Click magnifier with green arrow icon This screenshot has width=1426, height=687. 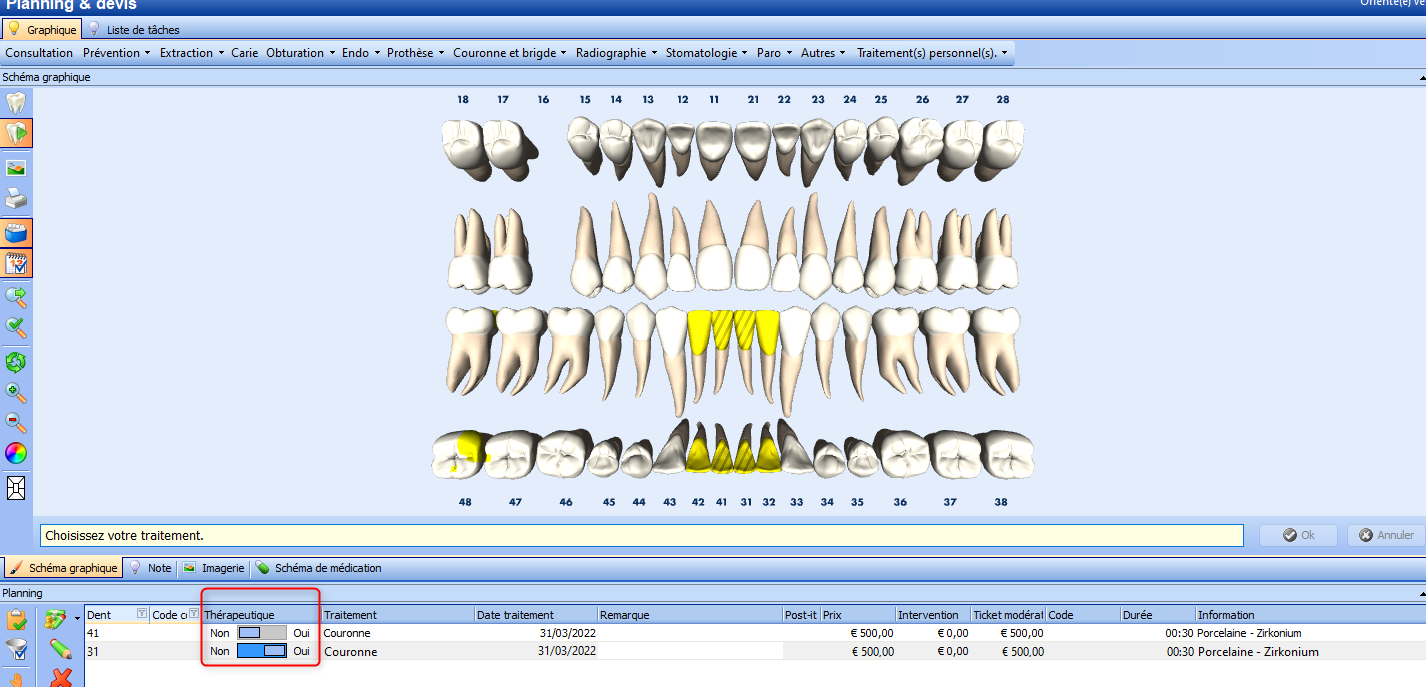16,297
